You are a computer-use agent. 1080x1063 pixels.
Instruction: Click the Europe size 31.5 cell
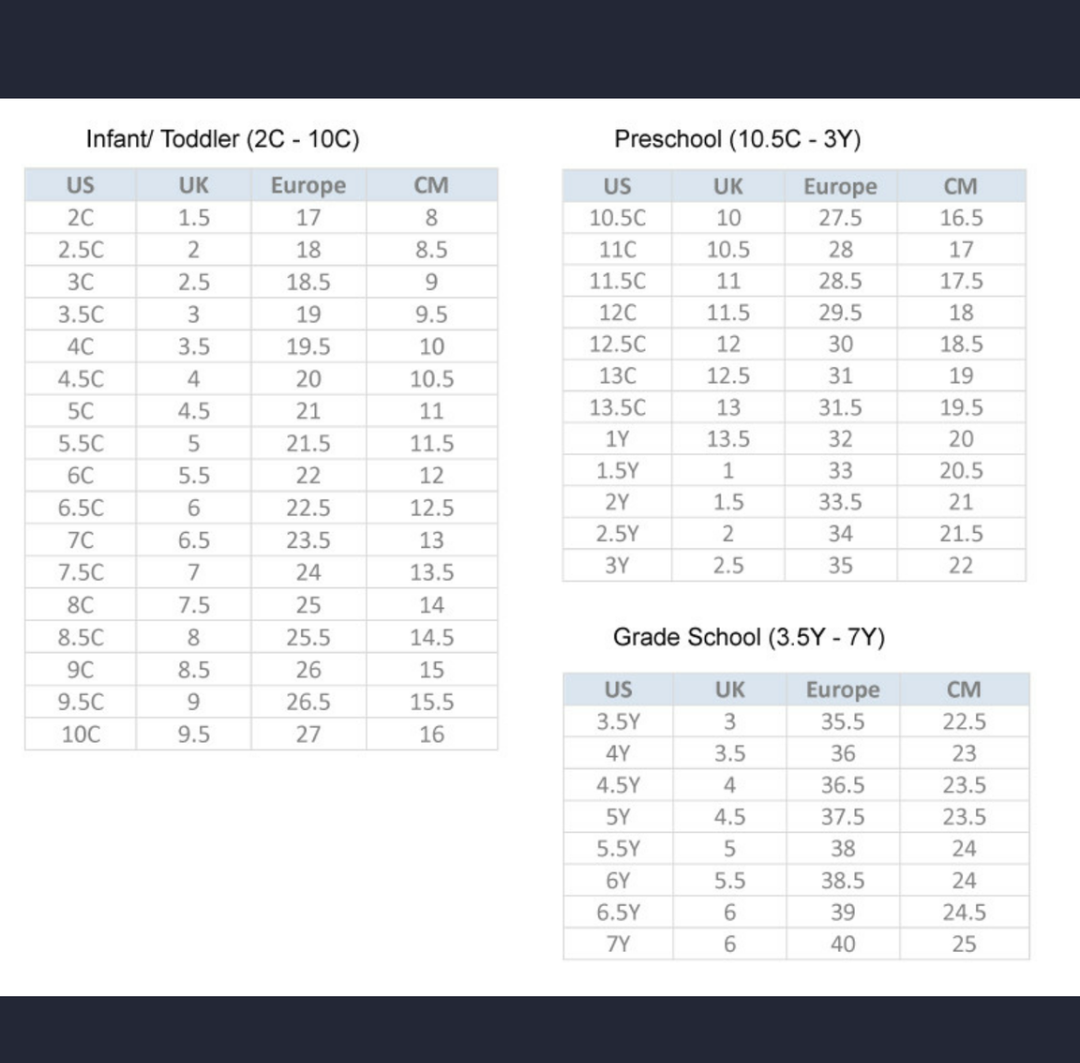tap(840, 408)
